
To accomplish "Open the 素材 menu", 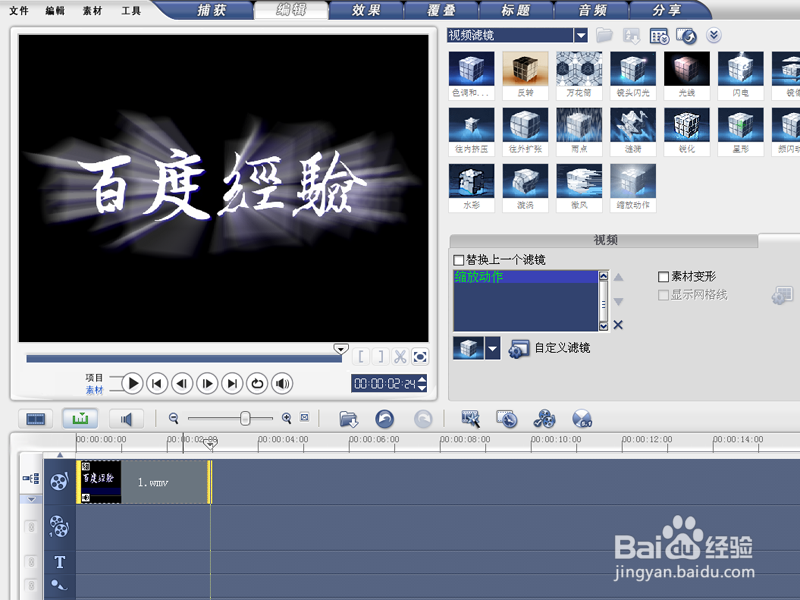I will click(x=92, y=10).
